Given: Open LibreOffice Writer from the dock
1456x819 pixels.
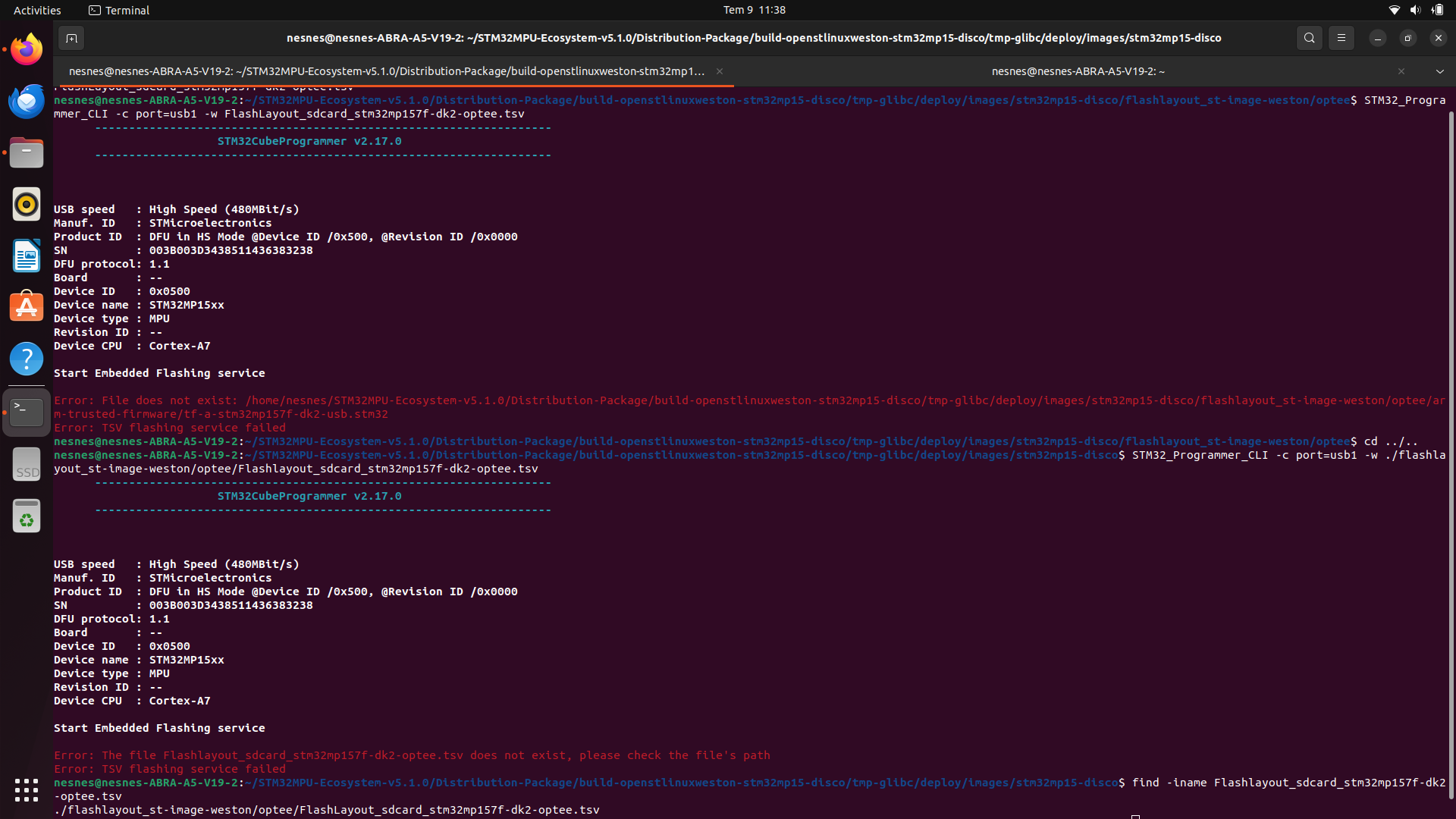Looking at the screenshot, I should 27,256.
